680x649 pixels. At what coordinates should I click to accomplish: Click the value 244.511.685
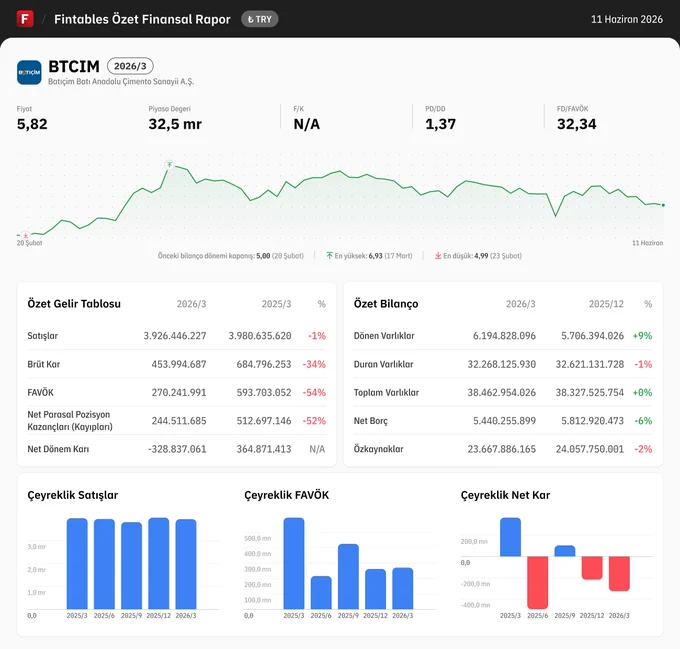coord(179,421)
